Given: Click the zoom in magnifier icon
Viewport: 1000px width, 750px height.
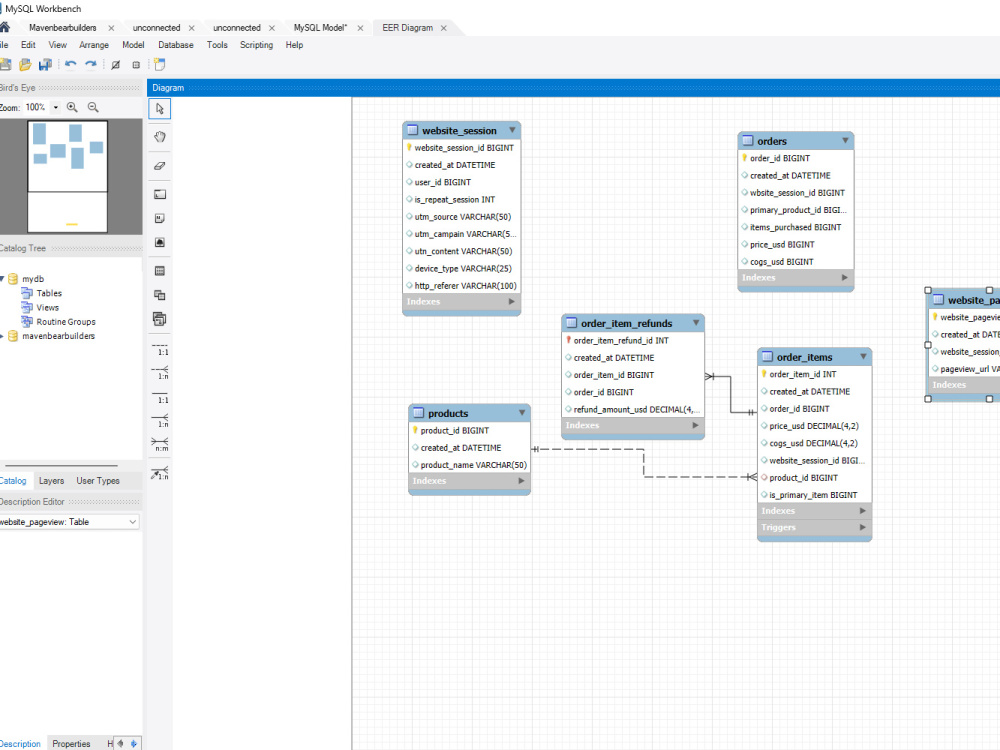Looking at the screenshot, I should click(x=72, y=107).
